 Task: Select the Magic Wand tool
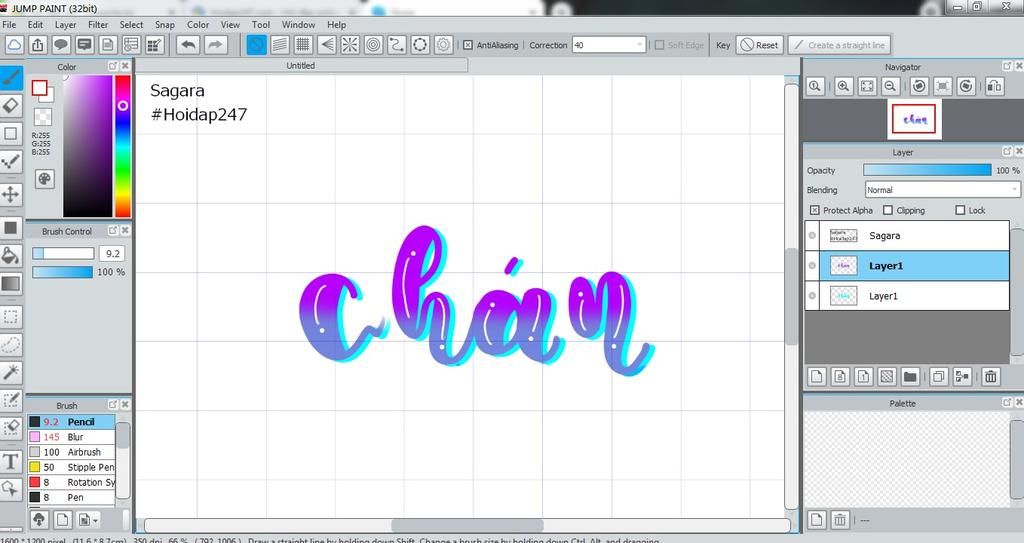pos(11,372)
